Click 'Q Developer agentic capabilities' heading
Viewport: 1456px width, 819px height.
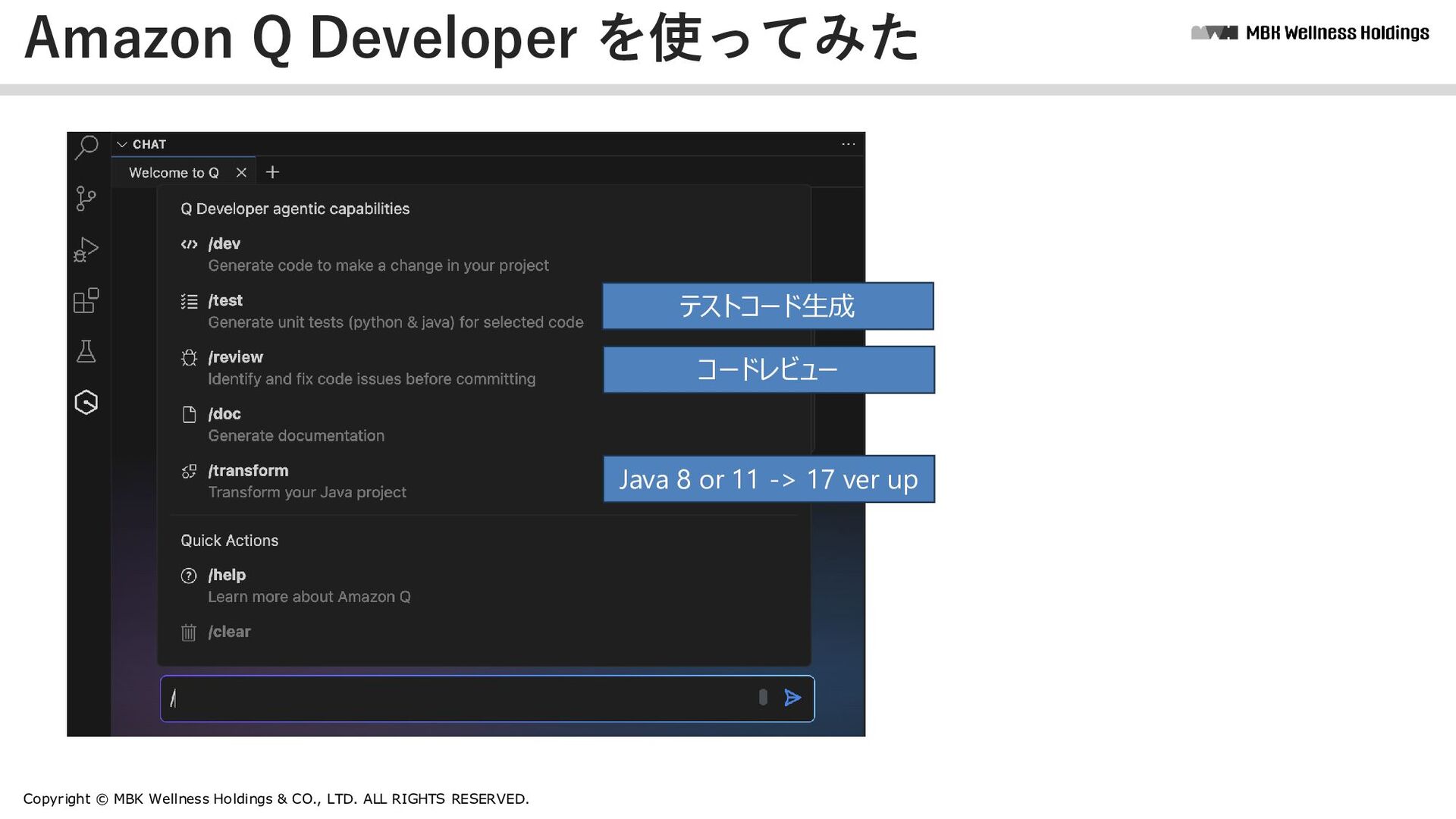point(295,209)
